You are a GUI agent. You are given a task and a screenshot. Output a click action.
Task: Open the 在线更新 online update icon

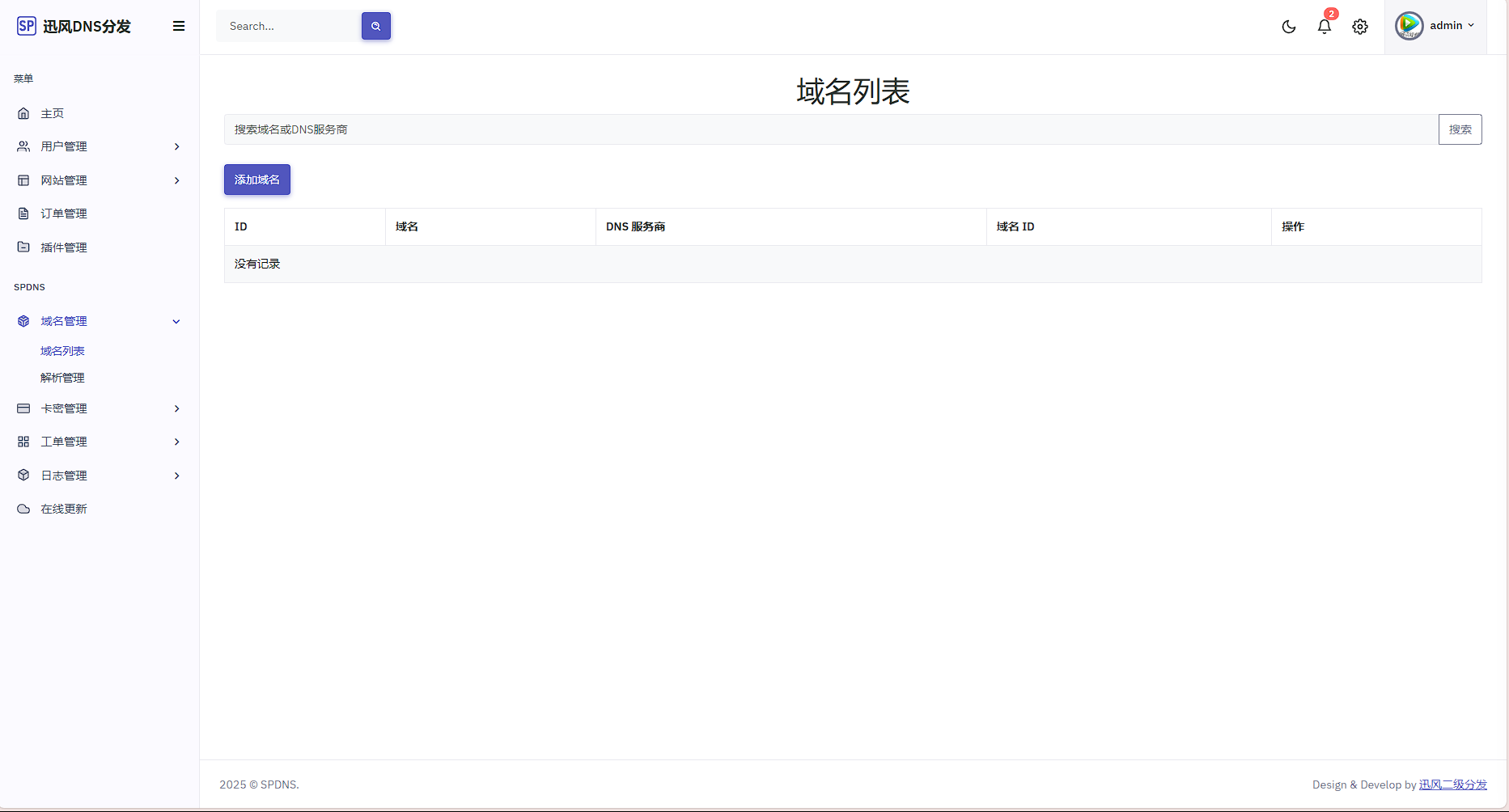click(23, 509)
